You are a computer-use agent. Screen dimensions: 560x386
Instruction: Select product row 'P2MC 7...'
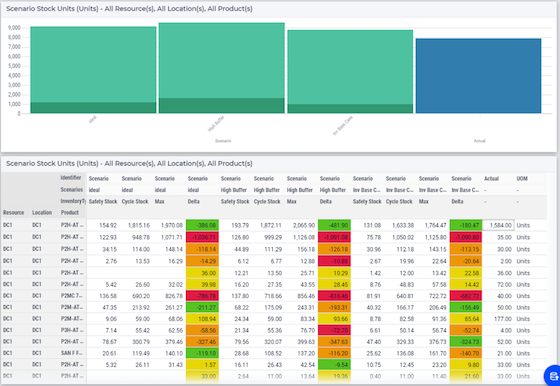pos(72,296)
